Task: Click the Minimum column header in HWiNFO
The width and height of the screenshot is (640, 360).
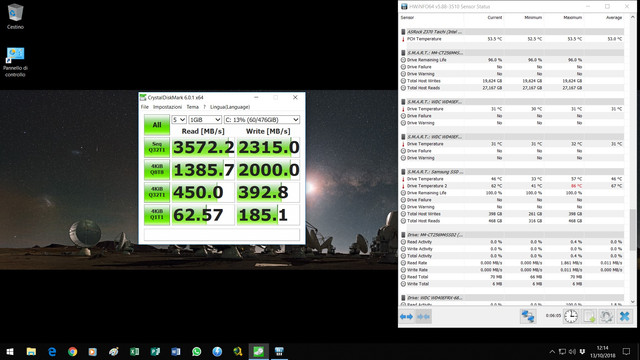Action: click(533, 18)
